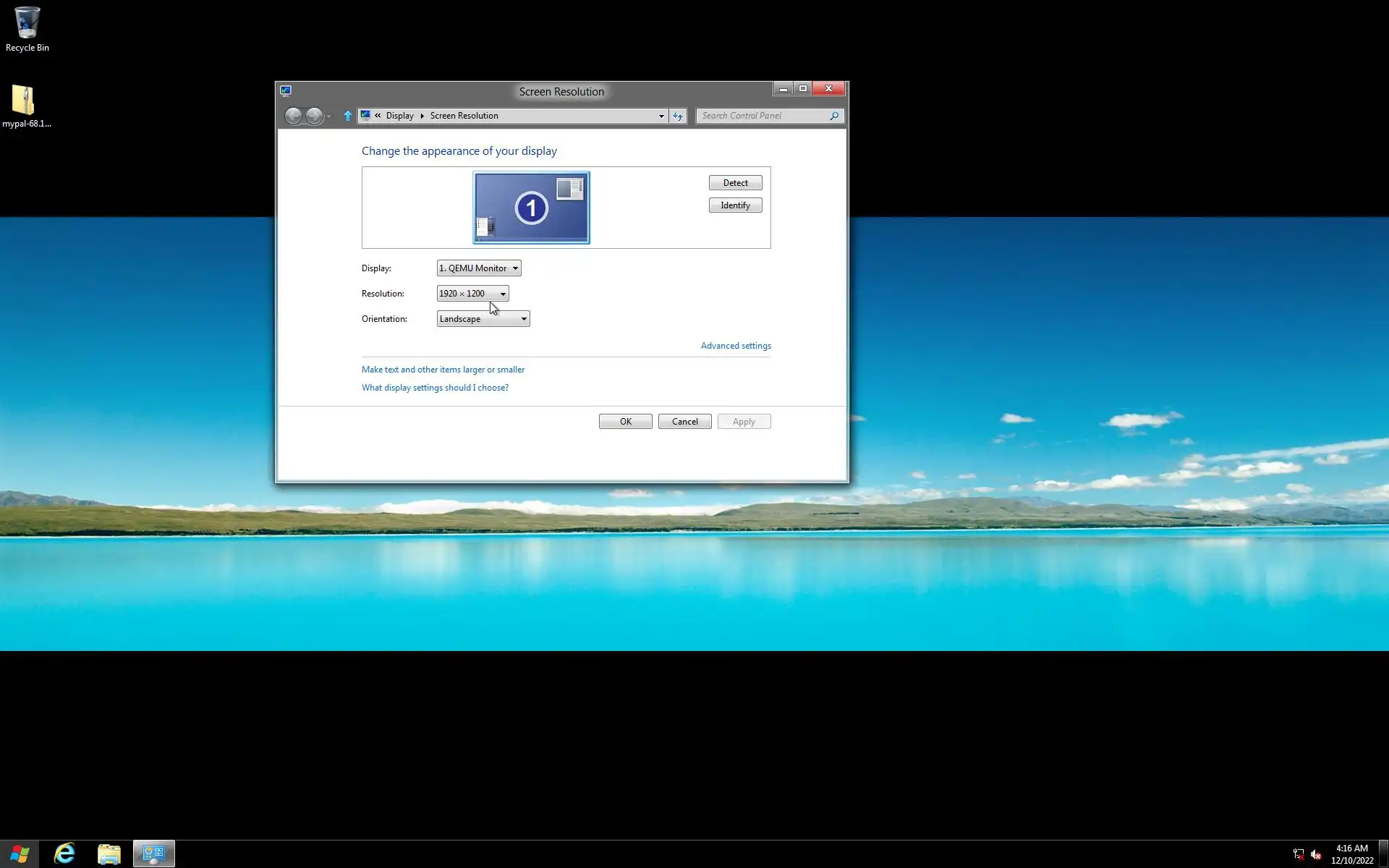Expand the Resolution 1920 × 1200 dropdown
The image size is (1389, 868).
click(x=472, y=294)
